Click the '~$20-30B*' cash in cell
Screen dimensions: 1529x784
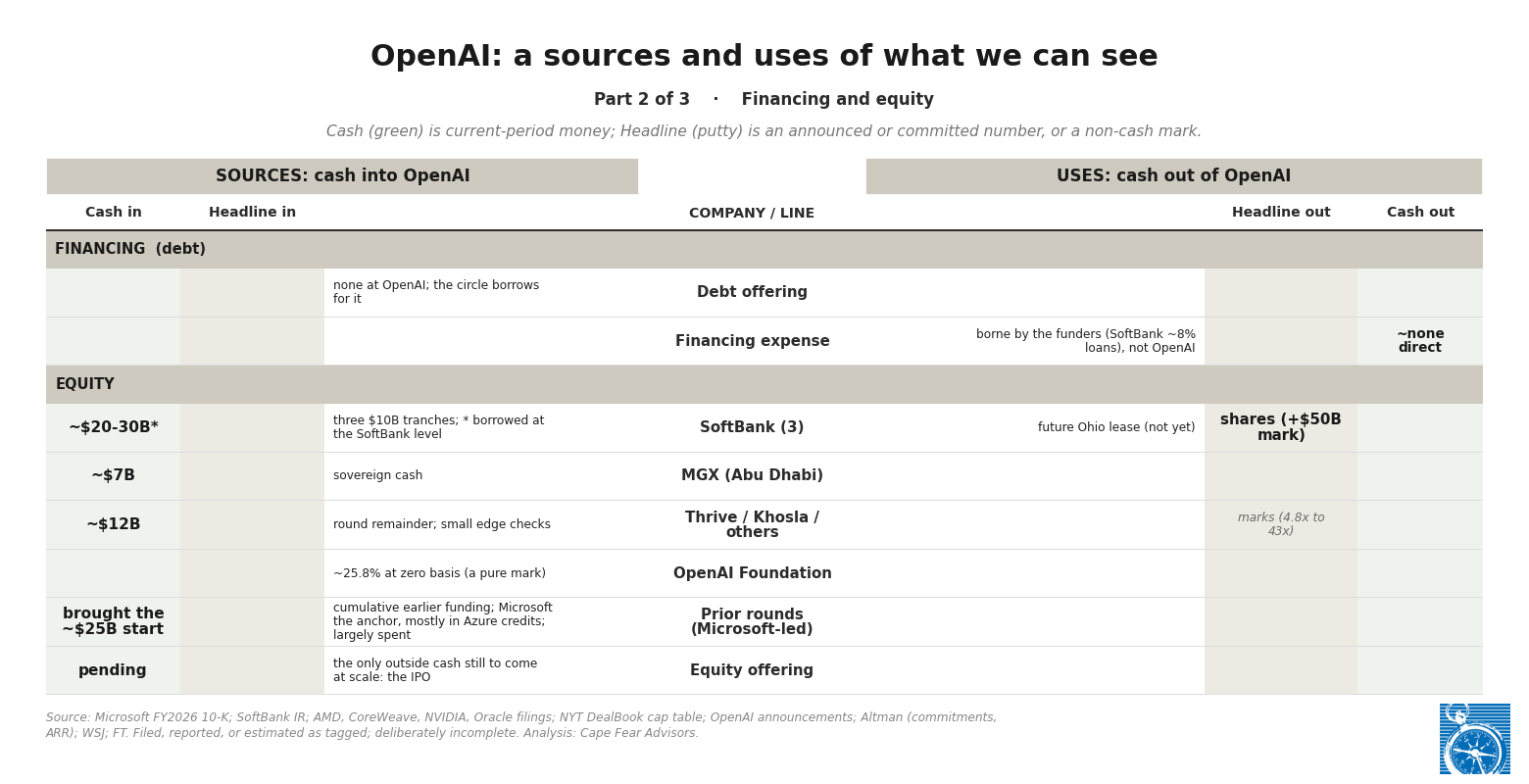click(x=114, y=428)
